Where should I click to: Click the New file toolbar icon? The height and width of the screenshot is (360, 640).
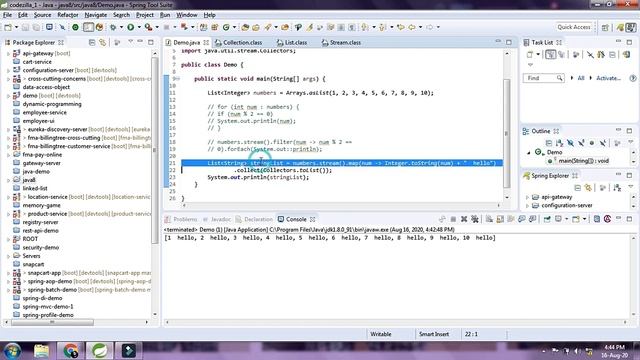click(8, 27)
